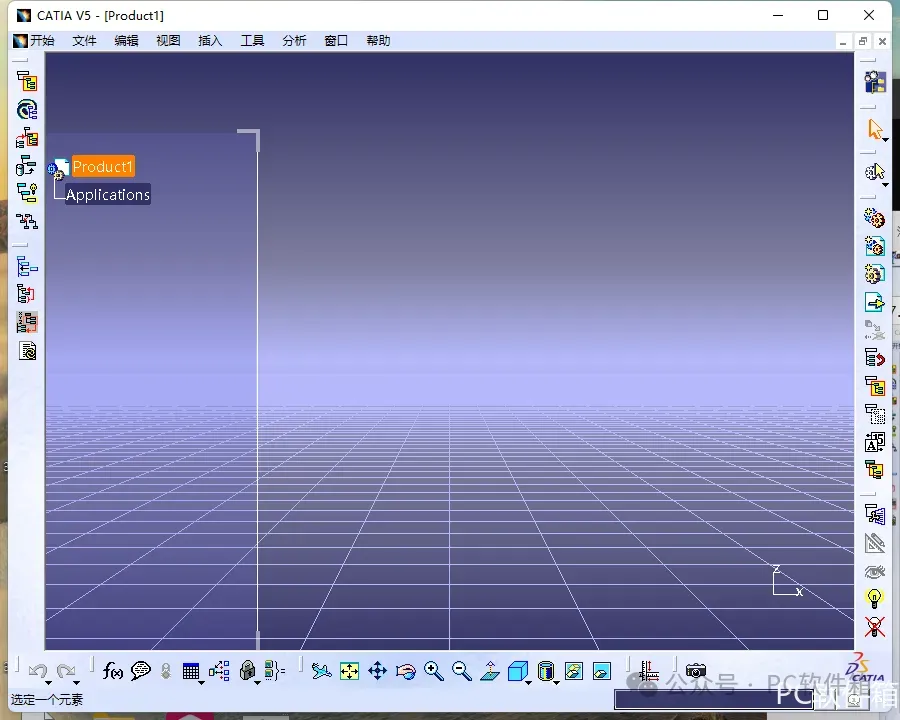Click the small crossed tree icon on left toolbar
The width and height of the screenshot is (900, 720).
pyautogui.click(x=27, y=221)
